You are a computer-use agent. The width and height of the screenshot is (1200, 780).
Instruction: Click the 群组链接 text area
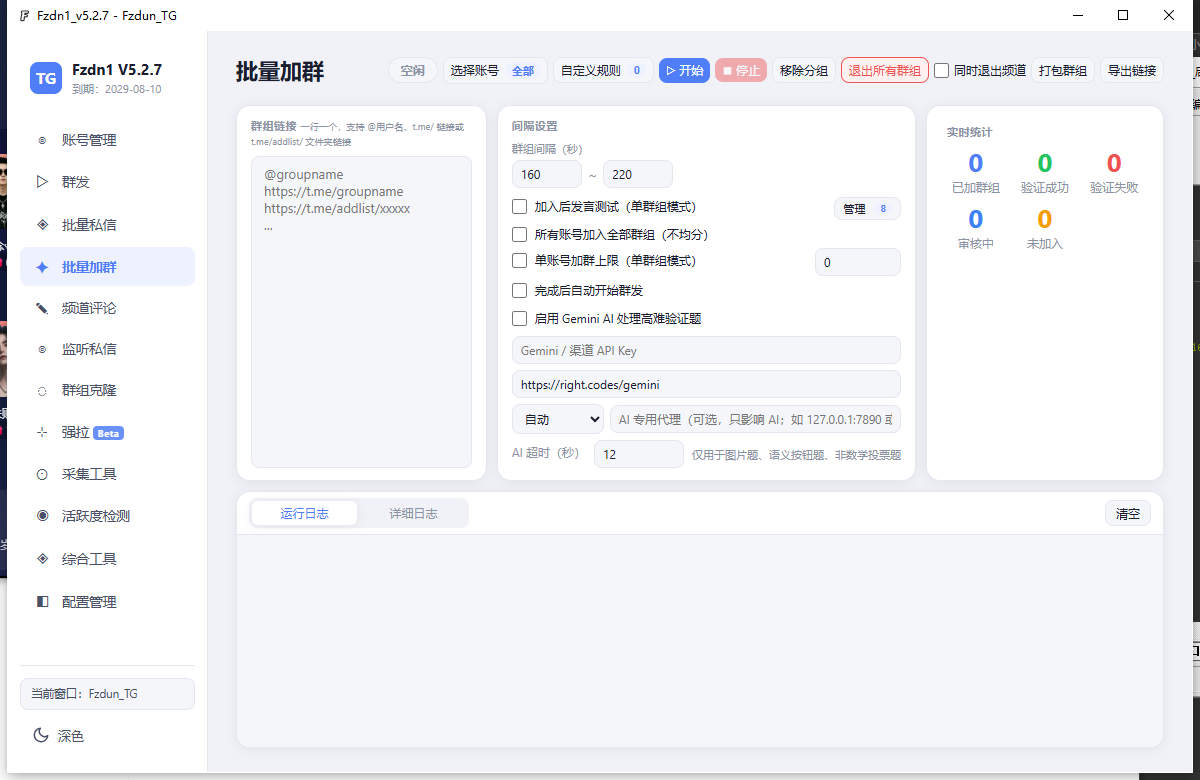pos(361,312)
